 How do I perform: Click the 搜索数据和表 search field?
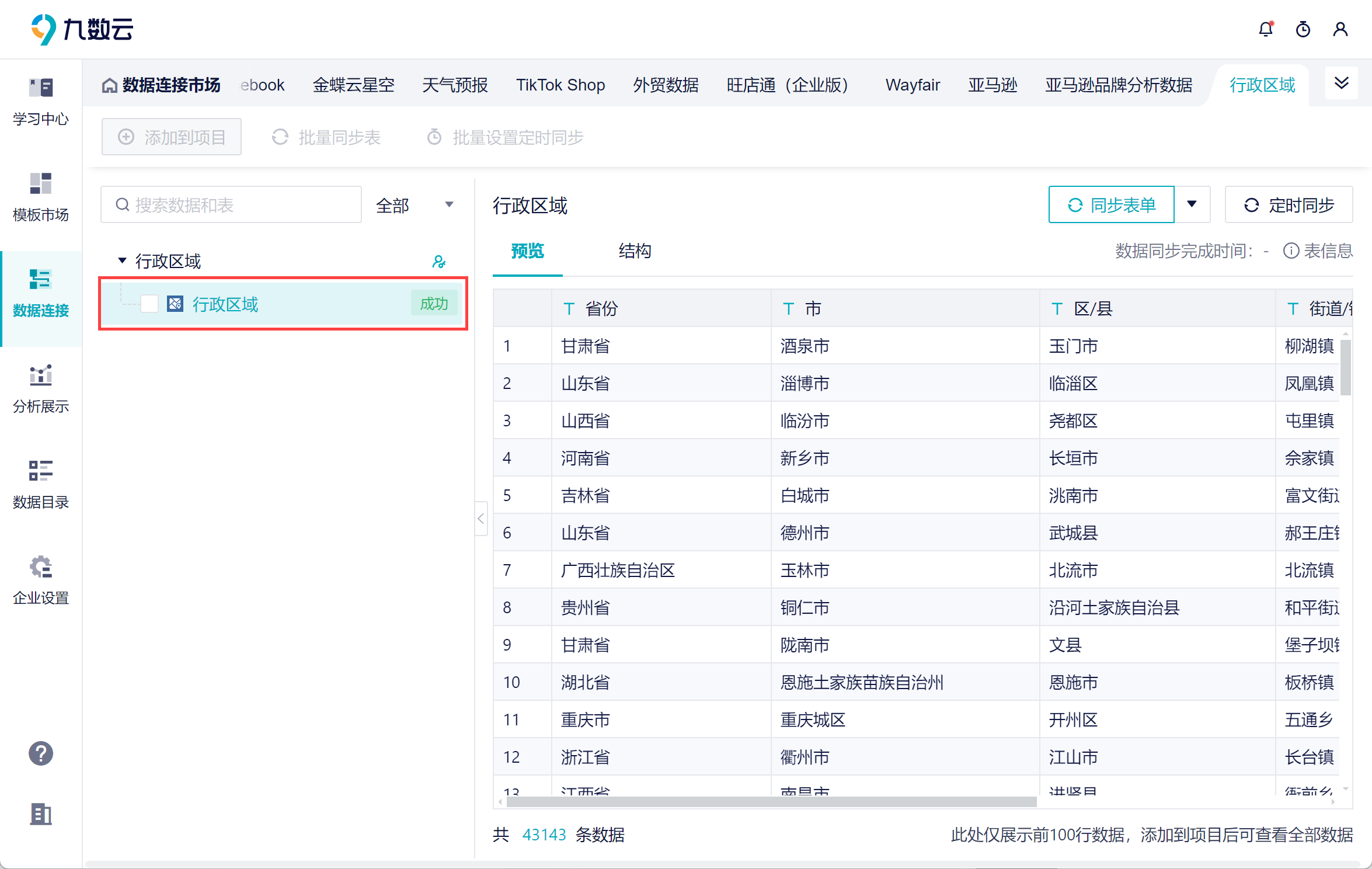click(232, 205)
